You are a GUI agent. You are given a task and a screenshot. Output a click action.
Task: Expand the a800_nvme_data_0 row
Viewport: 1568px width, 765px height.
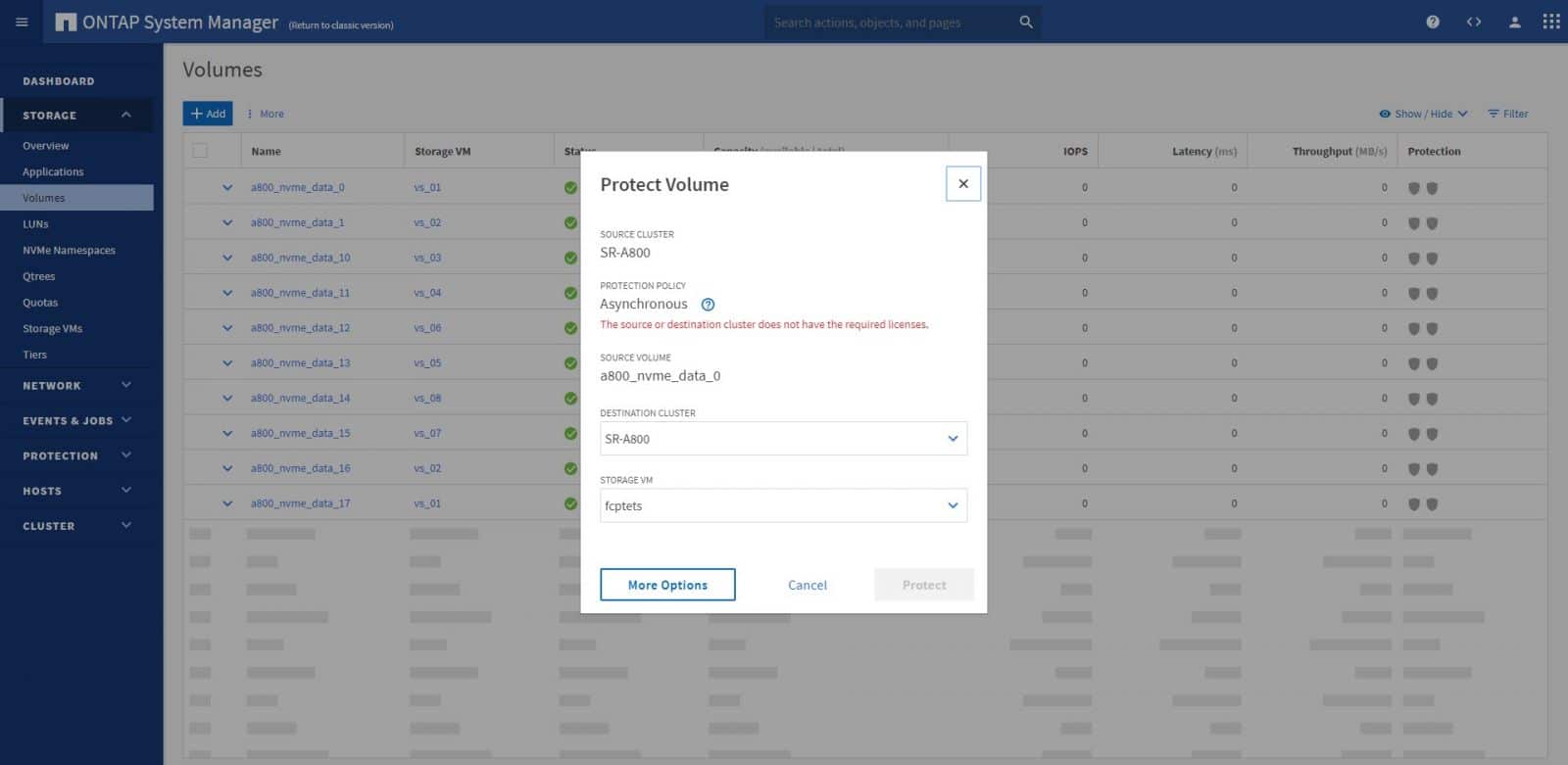click(x=227, y=187)
